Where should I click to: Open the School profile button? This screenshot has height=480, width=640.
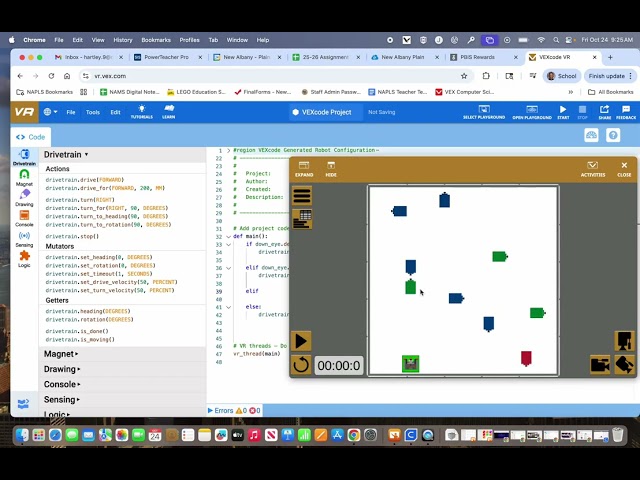click(x=562, y=76)
